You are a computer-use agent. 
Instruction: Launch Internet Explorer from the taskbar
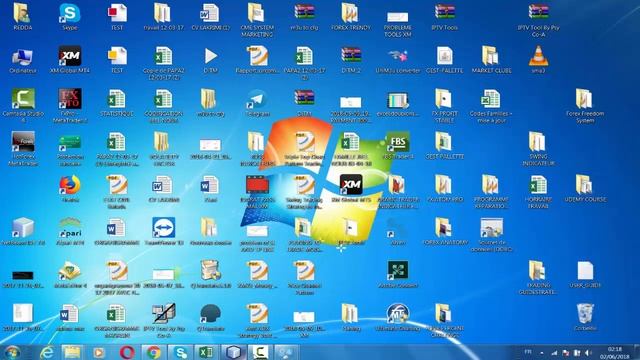(x=47, y=352)
